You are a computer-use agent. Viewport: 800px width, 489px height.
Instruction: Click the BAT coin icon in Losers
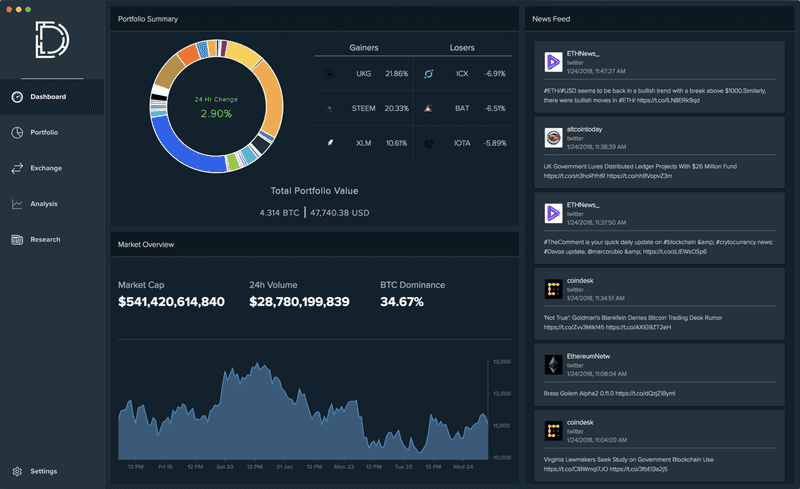click(428, 108)
